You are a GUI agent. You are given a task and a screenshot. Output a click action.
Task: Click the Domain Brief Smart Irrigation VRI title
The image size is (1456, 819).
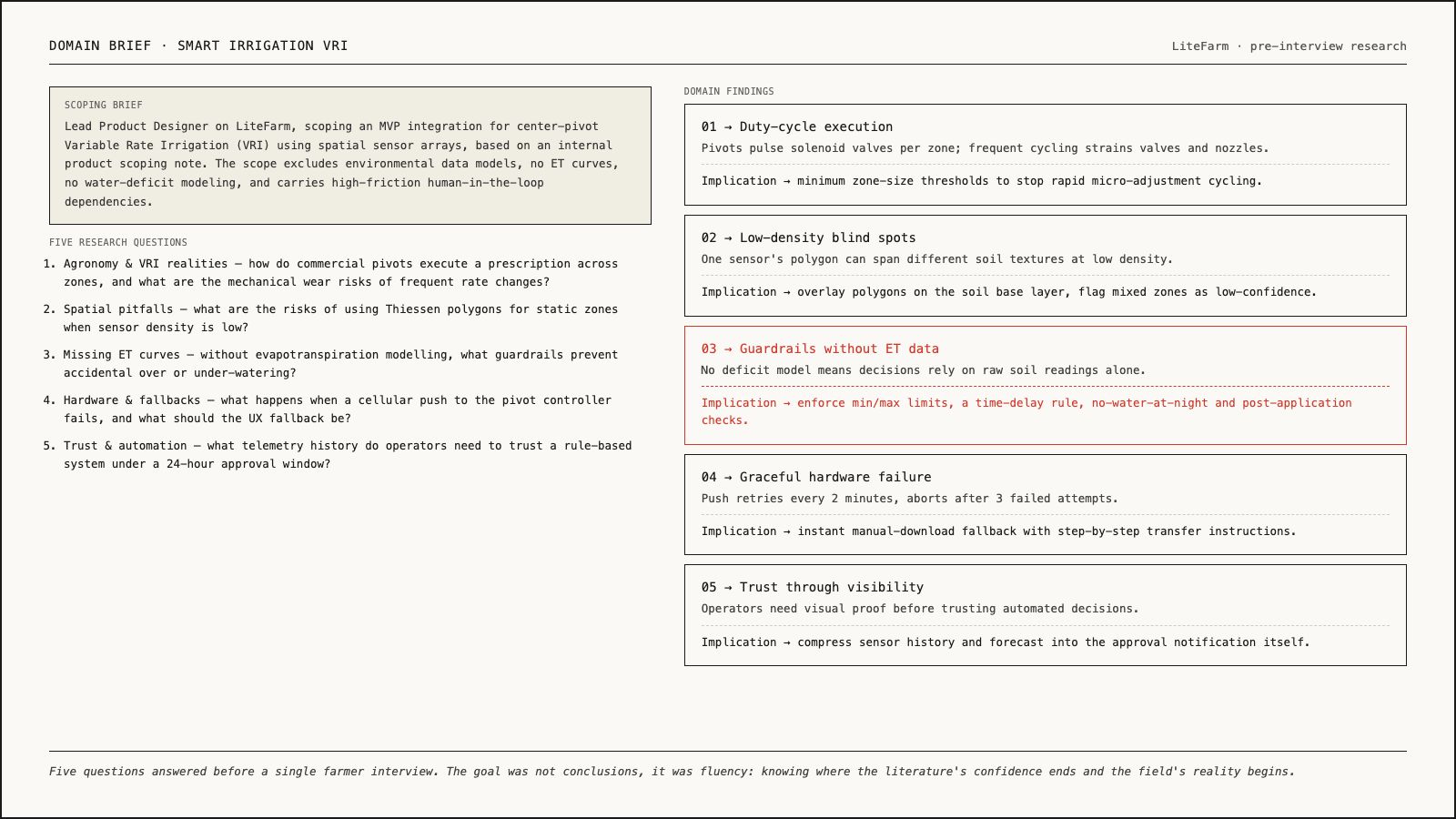pos(198,45)
